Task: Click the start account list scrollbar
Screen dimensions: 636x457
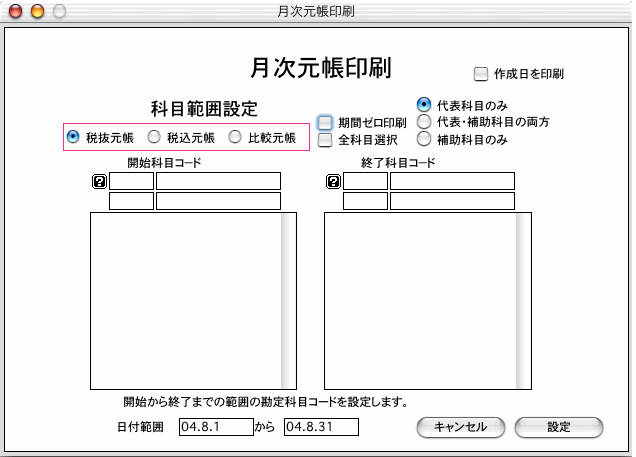Action: [289, 300]
